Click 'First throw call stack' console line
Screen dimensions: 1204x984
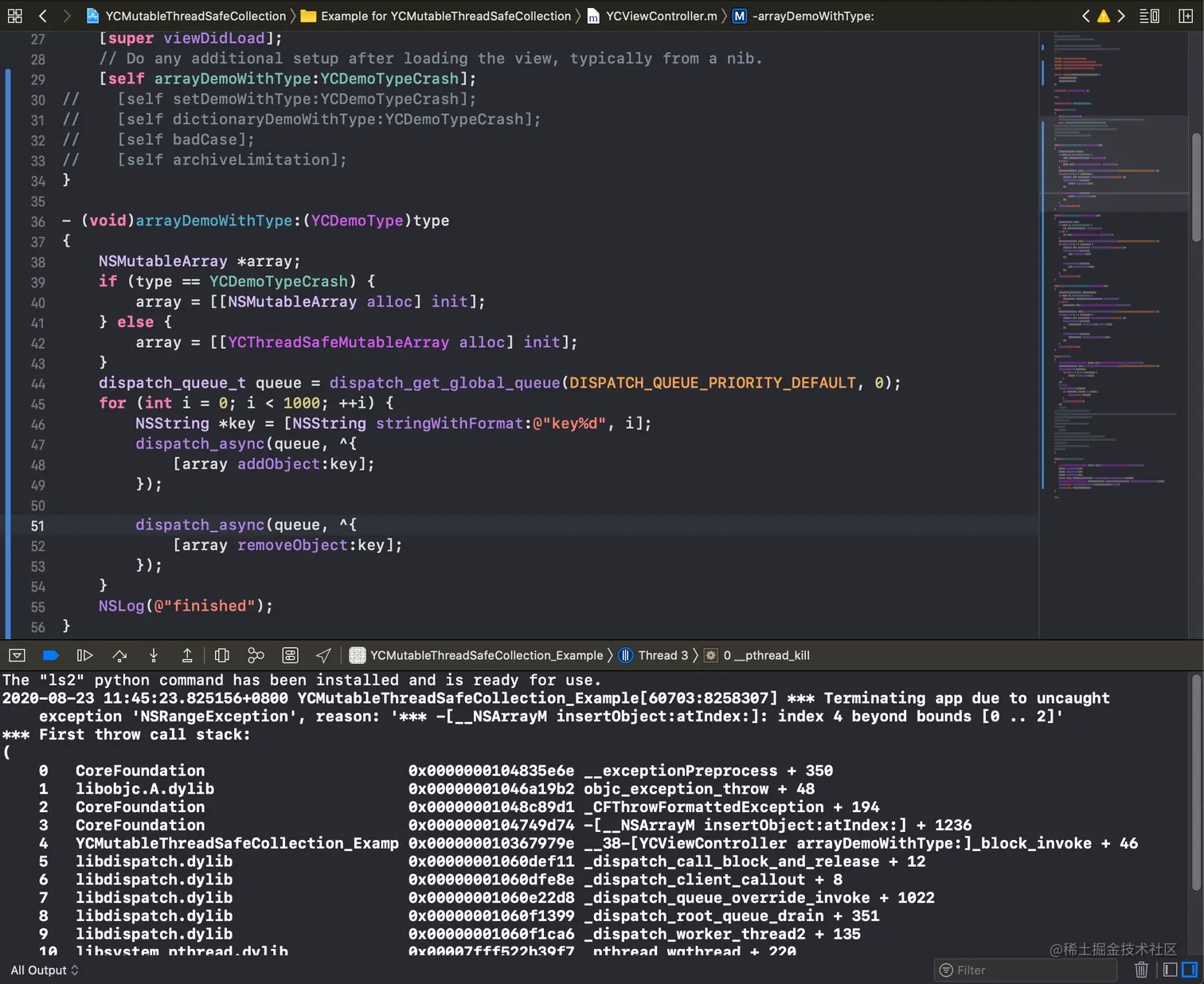click(126, 735)
